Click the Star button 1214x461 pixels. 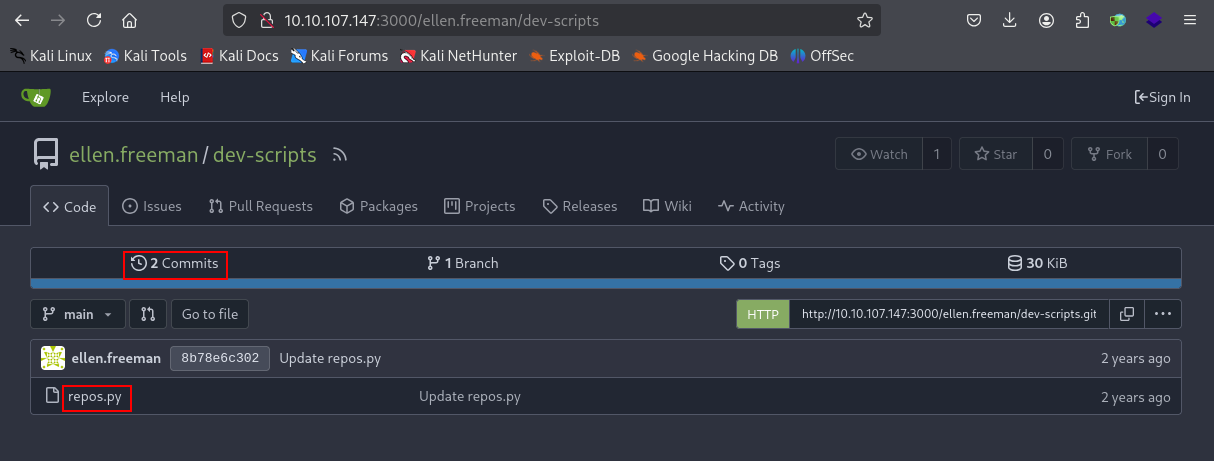click(x=995, y=154)
